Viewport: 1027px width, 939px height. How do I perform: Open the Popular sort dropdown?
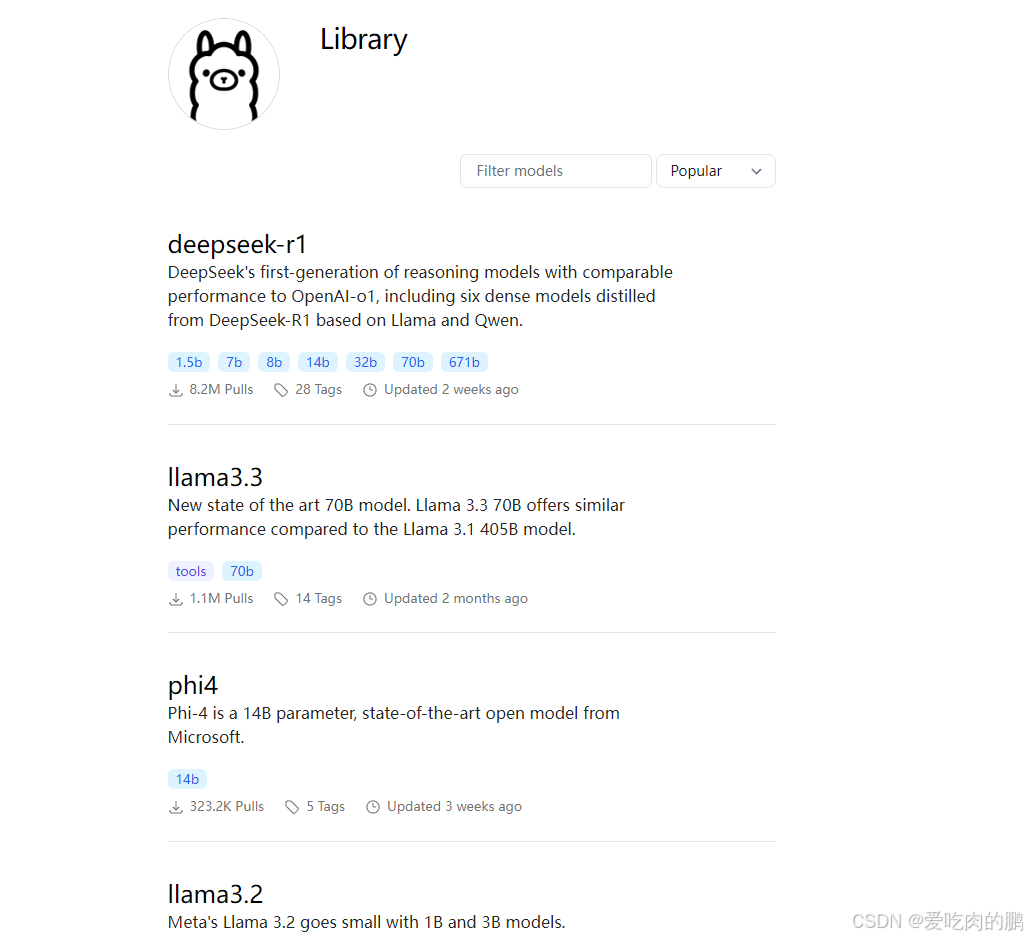[x=716, y=171]
